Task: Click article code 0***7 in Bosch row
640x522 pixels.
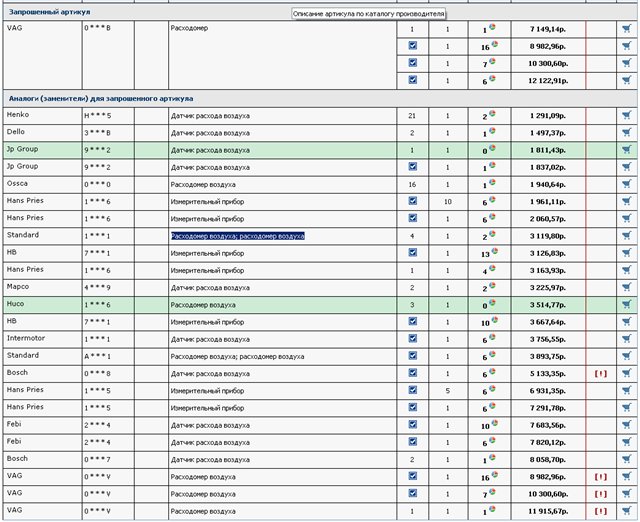Action: (98, 460)
